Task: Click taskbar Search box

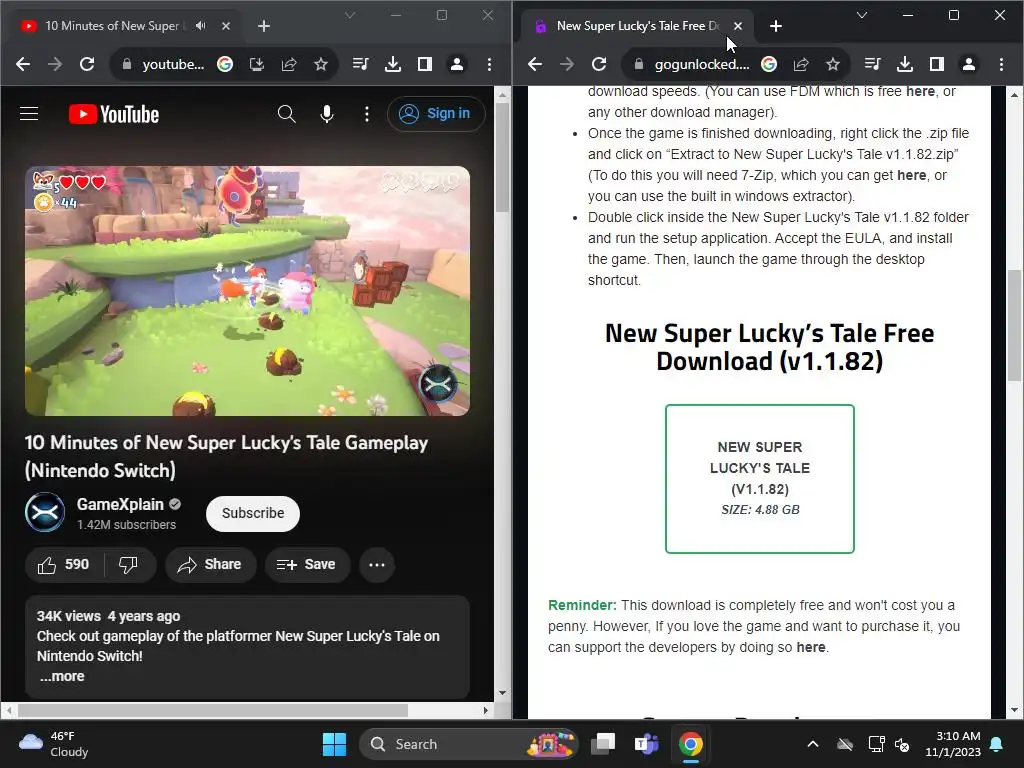Action: point(468,744)
